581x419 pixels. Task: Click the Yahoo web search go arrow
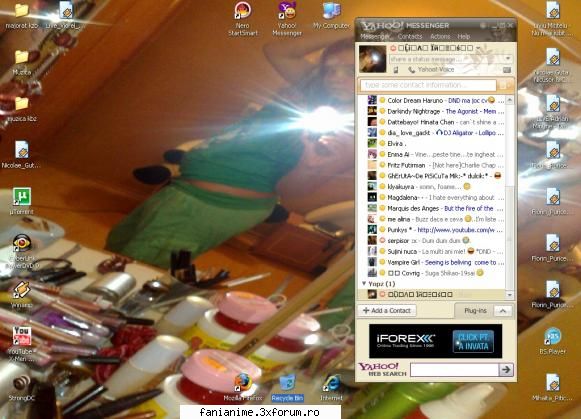pos(506,369)
